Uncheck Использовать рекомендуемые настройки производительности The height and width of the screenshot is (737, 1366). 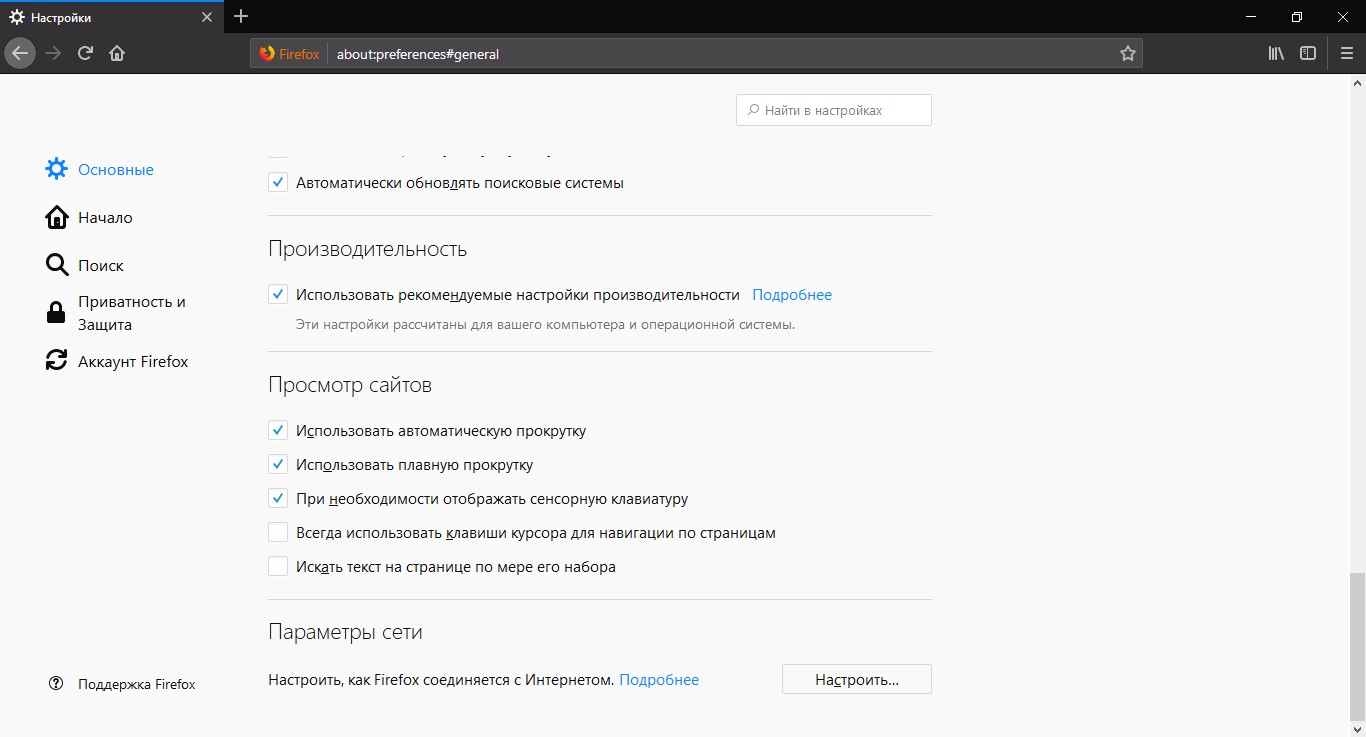coord(278,295)
